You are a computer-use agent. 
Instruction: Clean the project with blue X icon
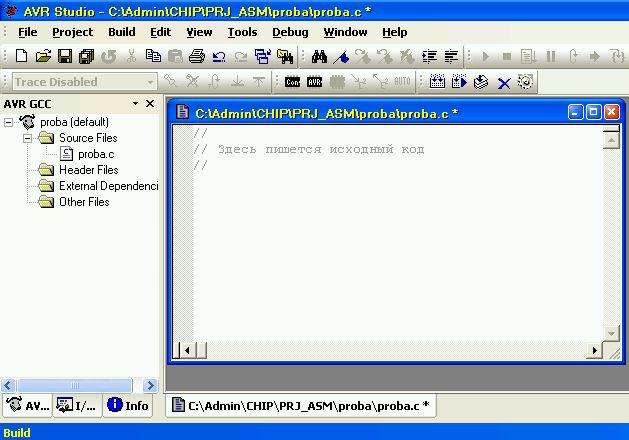point(504,83)
